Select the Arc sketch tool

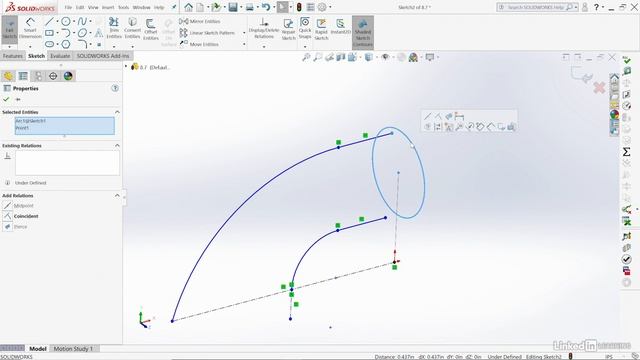(x=66, y=33)
